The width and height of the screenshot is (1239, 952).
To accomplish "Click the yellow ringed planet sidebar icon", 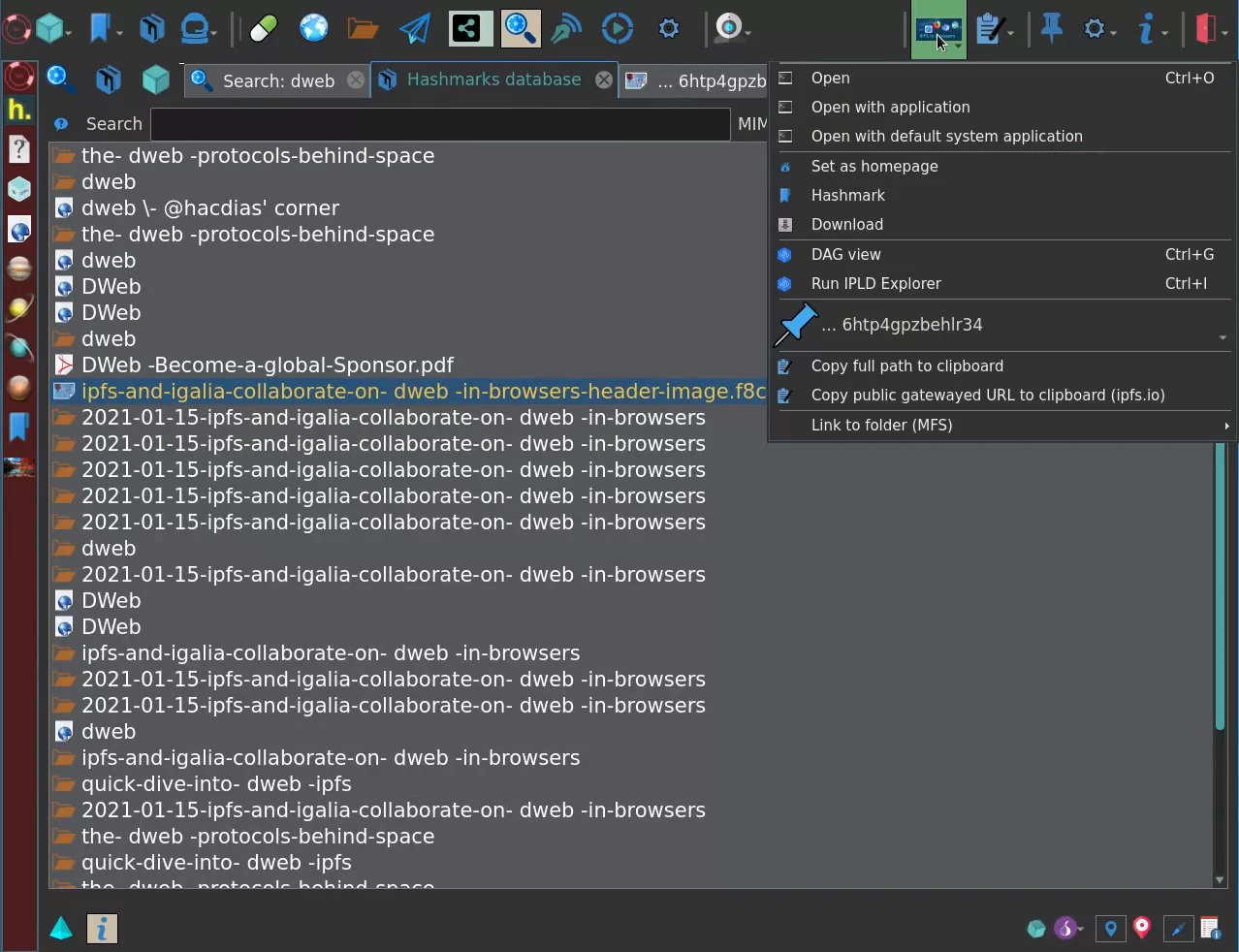I will pyautogui.click(x=19, y=308).
